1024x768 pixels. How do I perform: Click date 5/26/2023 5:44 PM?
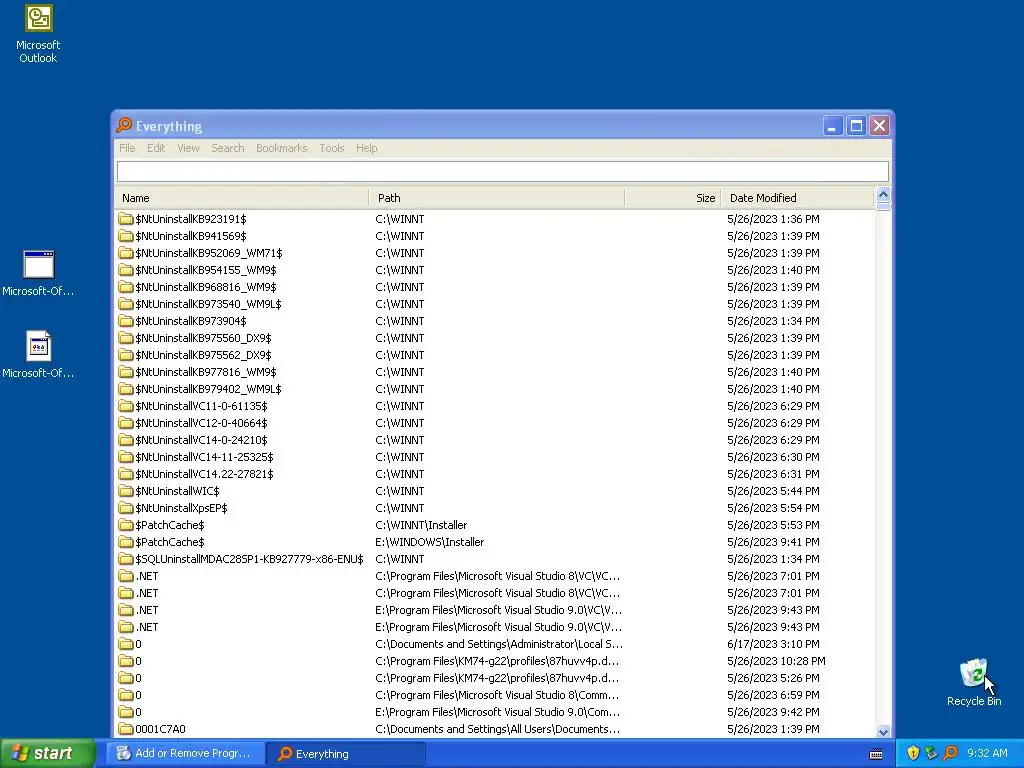click(x=773, y=490)
